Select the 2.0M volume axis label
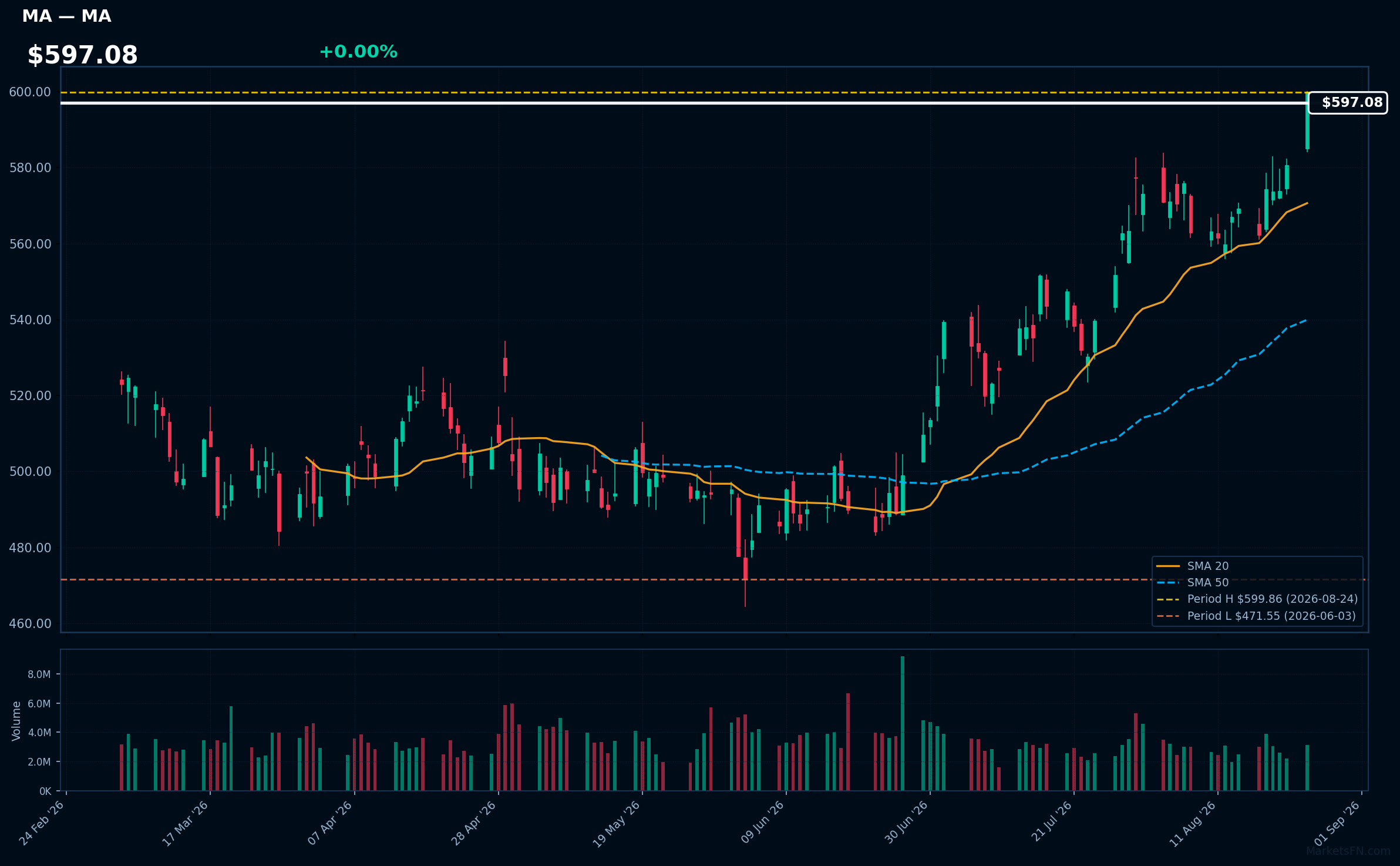 click(39, 761)
